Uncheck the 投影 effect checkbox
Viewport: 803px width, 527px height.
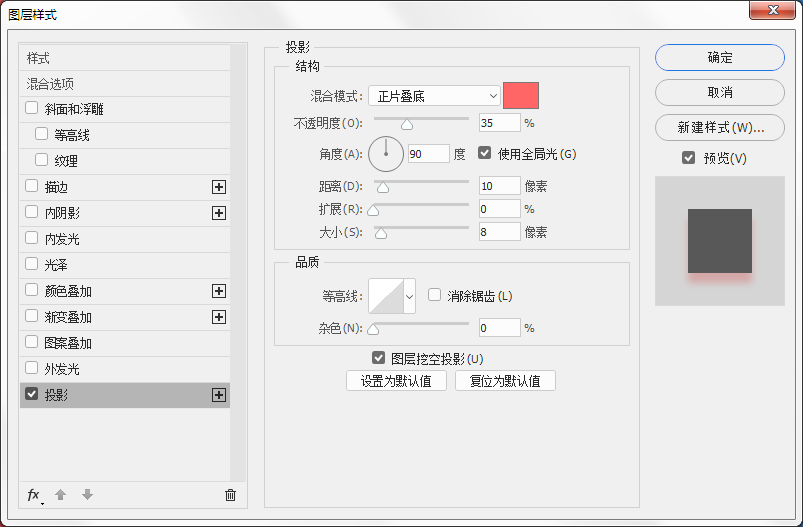pyautogui.click(x=32, y=394)
